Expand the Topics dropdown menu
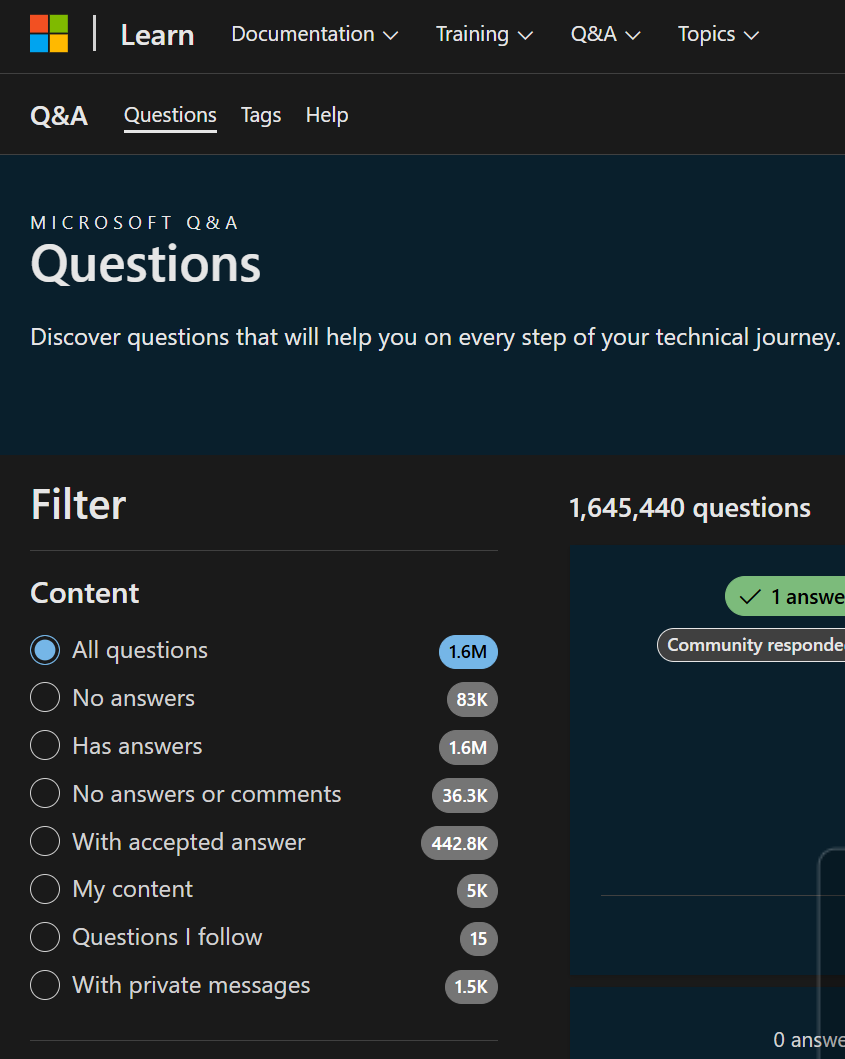The height and width of the screenshot is (1059, 845). [x=718, y=34]
